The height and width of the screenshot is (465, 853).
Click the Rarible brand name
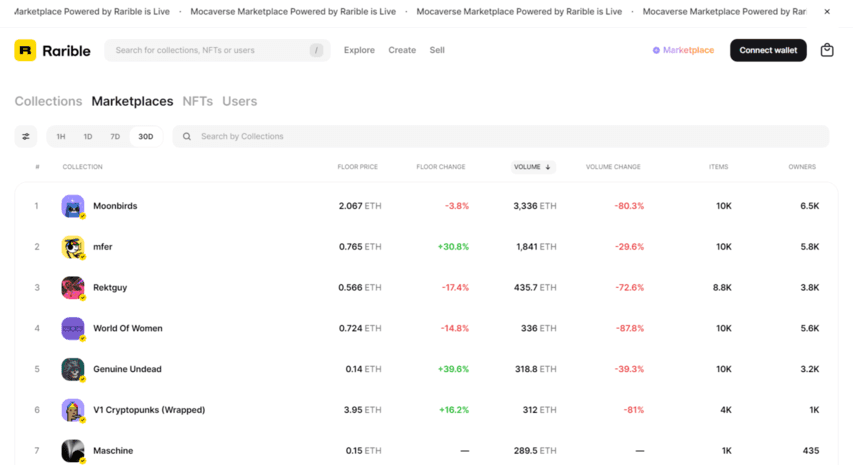coord(66,51)
